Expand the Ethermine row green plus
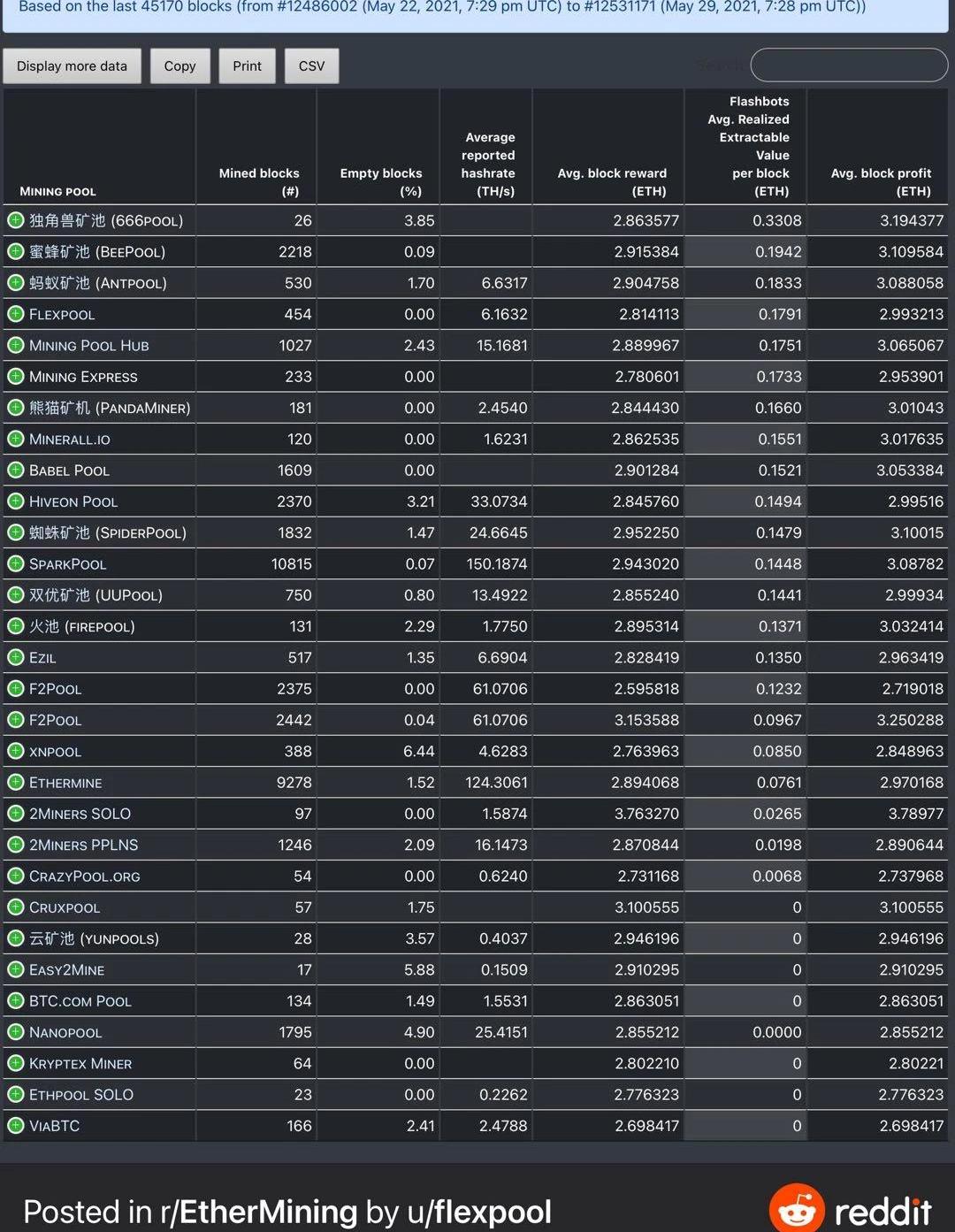Viewport: 955px width, 1232px height. 16,782
